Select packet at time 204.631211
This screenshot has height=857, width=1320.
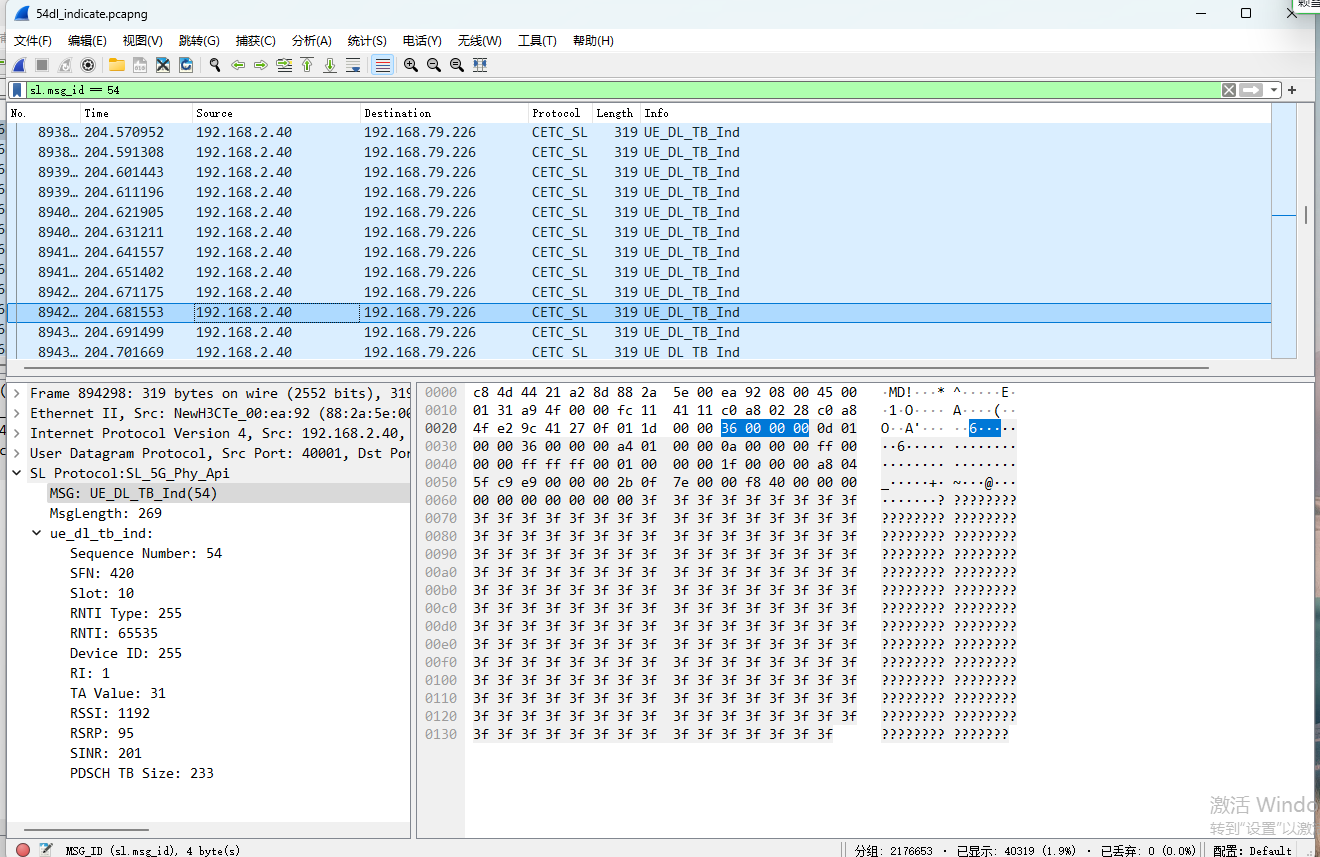click(x=639, y=232)
